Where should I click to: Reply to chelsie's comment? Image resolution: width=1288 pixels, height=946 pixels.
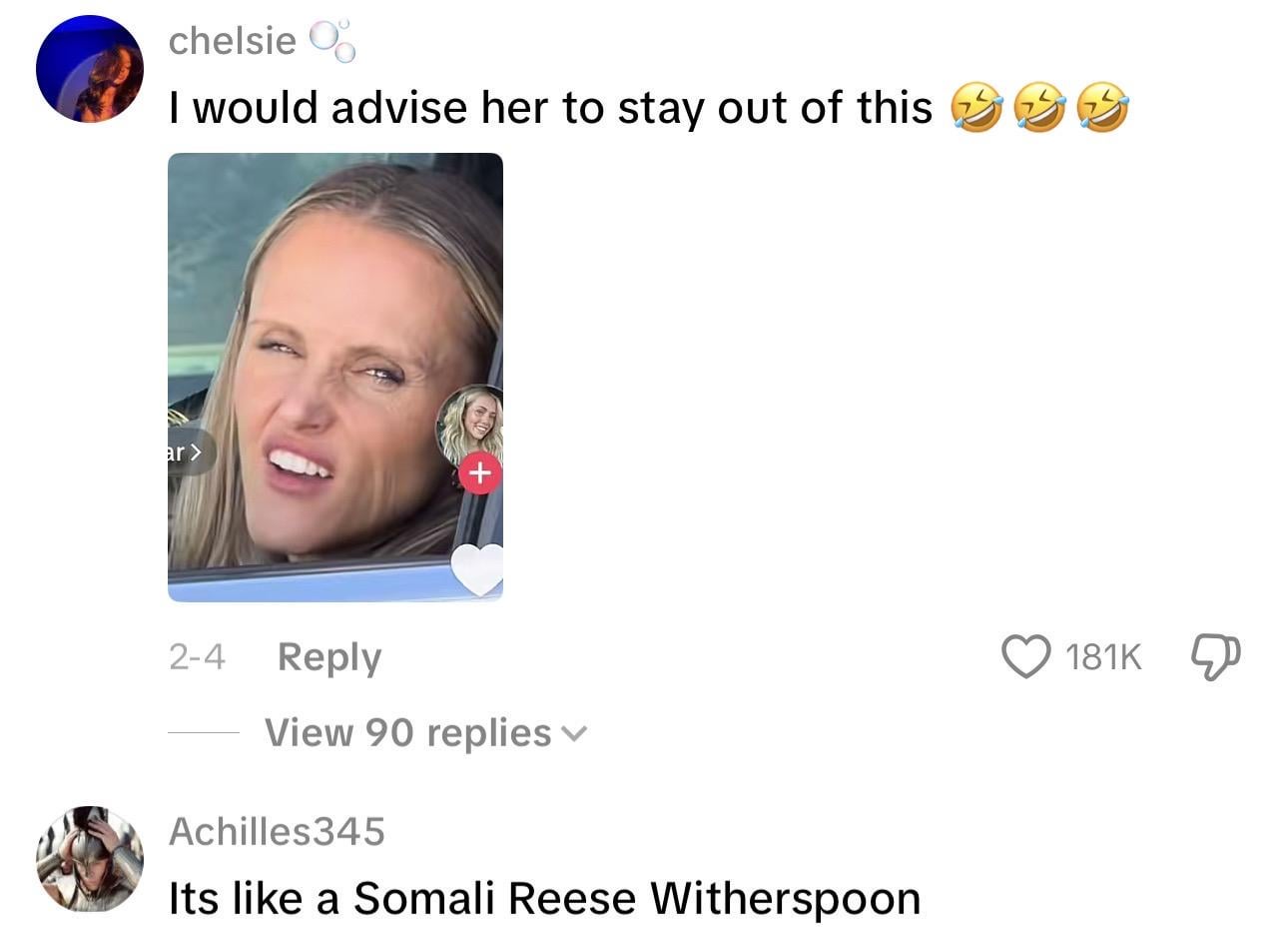click(x=329, y=657)
